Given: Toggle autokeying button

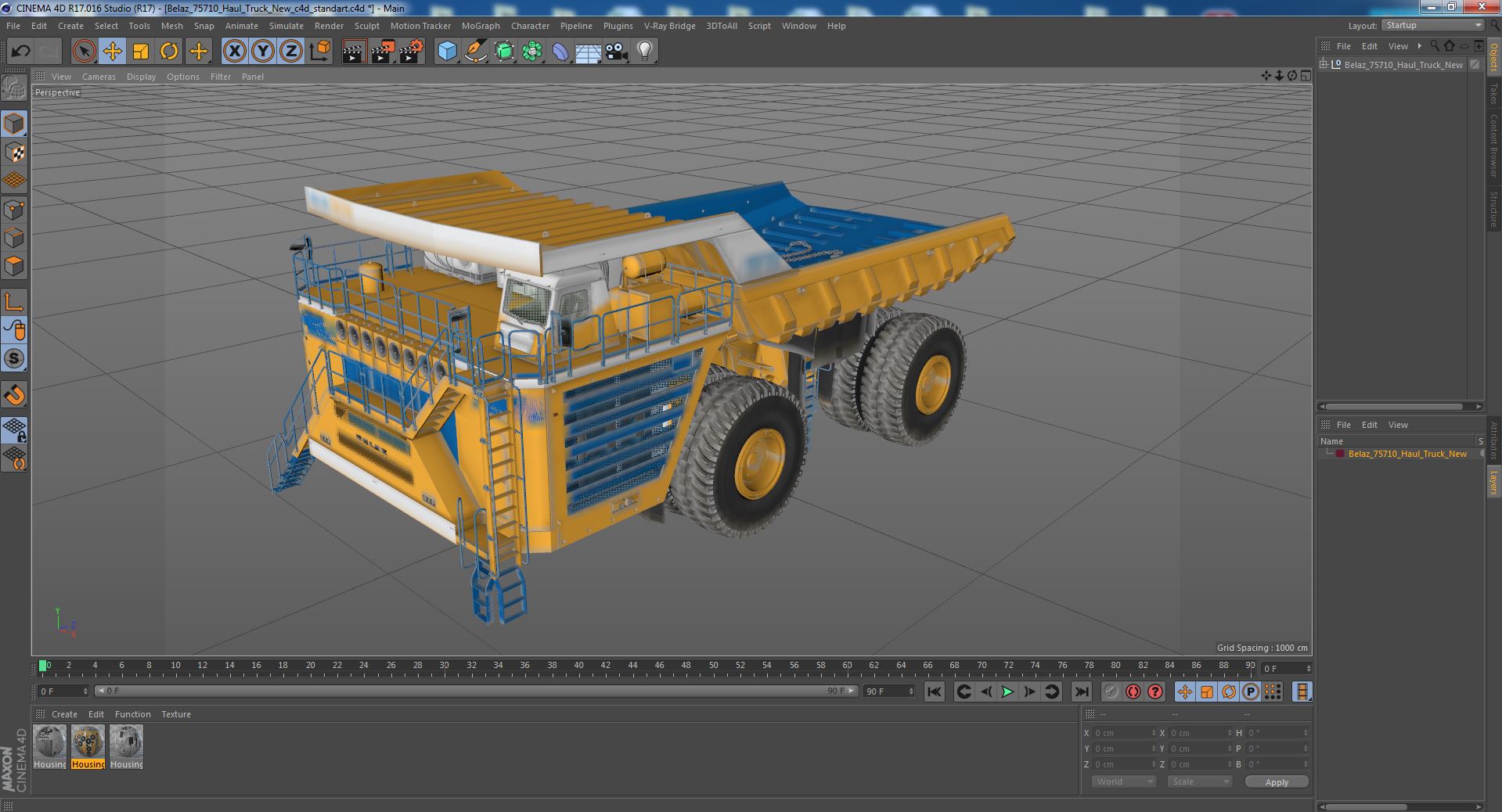Looking at the screenshot, I should (1133, 692).
